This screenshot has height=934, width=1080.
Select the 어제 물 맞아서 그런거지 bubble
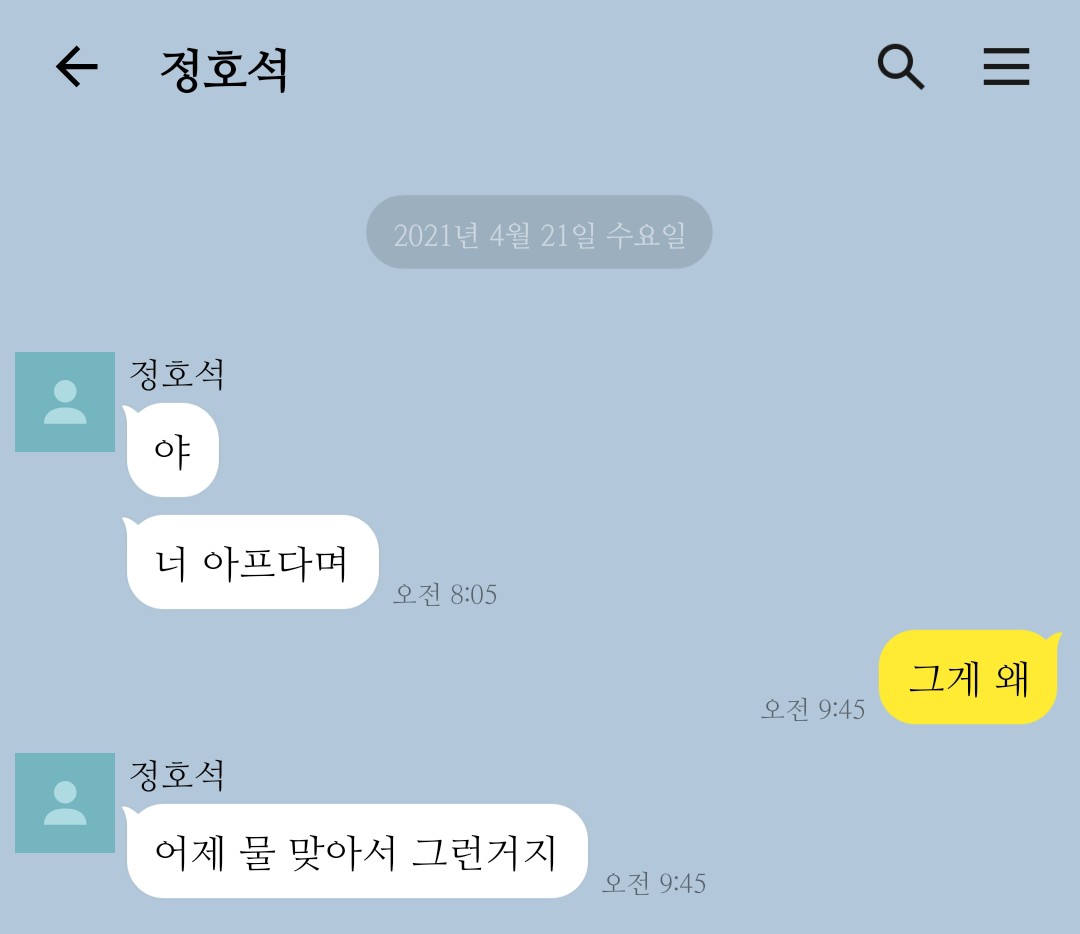[355, 851]
